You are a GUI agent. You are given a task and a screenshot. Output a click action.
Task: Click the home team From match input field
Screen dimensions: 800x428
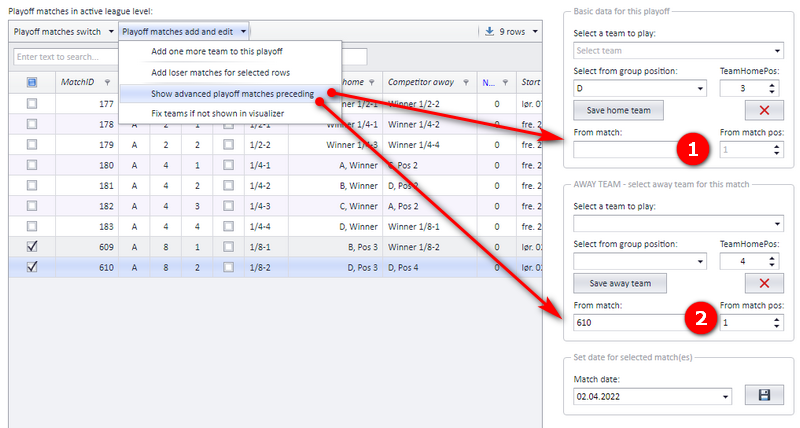tap(628, 149)
